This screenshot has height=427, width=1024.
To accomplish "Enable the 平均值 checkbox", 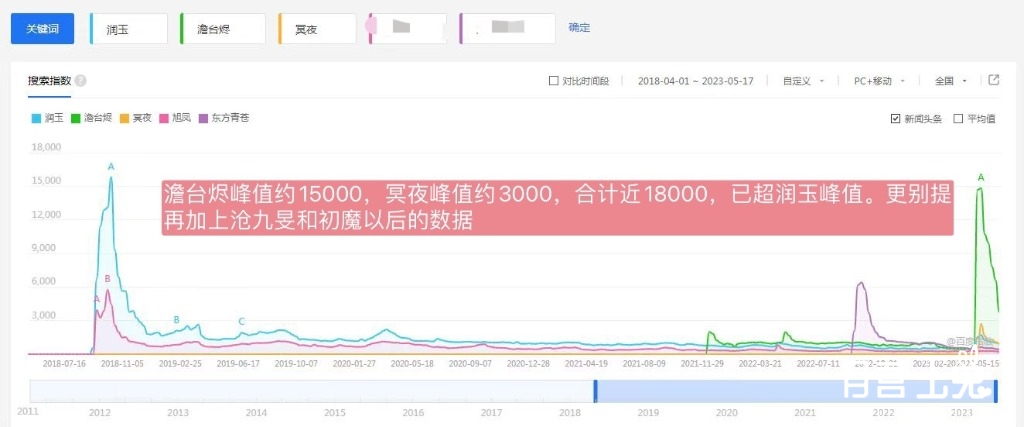I will pyautogui.click(x=958, y=118).
